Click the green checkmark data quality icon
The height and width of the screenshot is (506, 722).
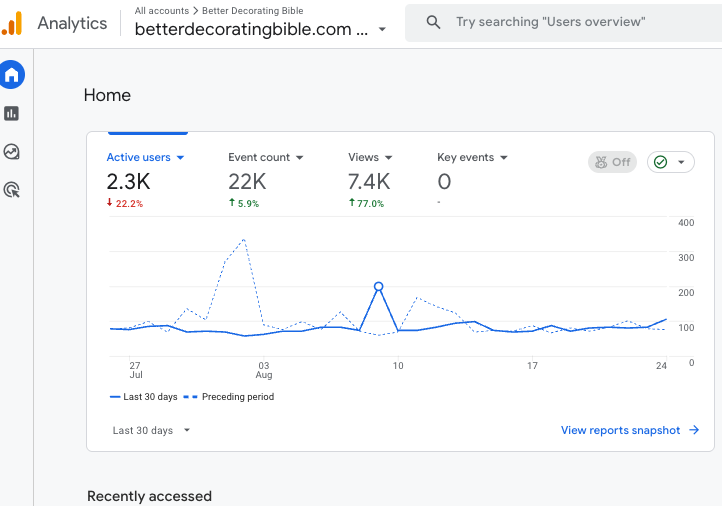pyautogui.click(x=660, y=162)
